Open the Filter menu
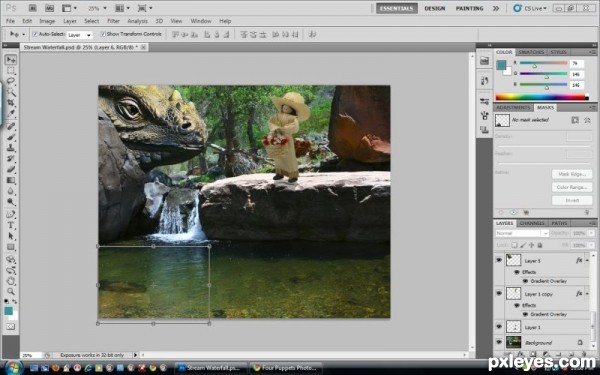Screen dimensions: 600x375 click(x=113, y=21)
